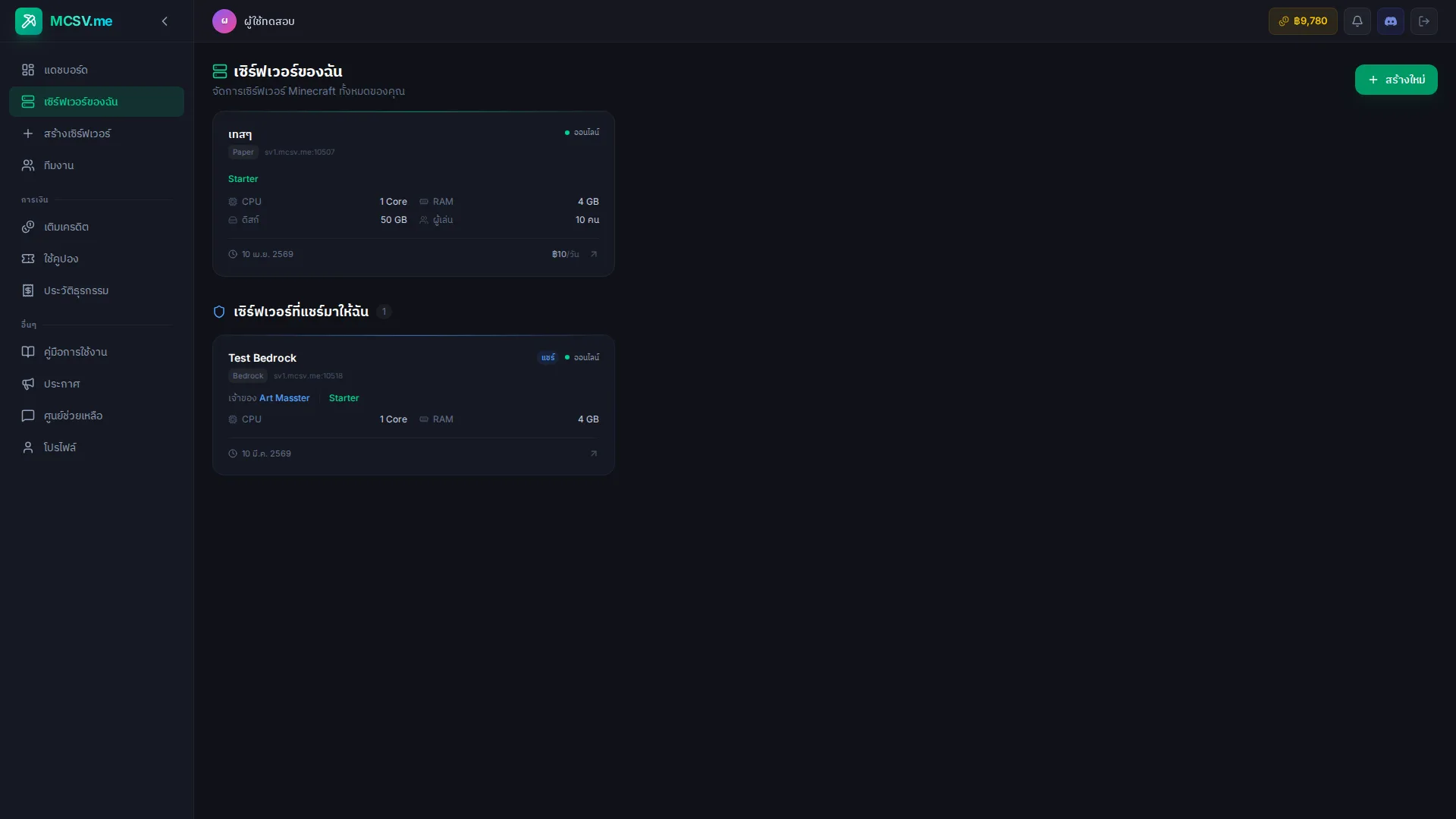Select สร้างเซิร์ฟเวอร์ in the sidebar
This screenshot has height=819, width=1456.
coord(77,133)
